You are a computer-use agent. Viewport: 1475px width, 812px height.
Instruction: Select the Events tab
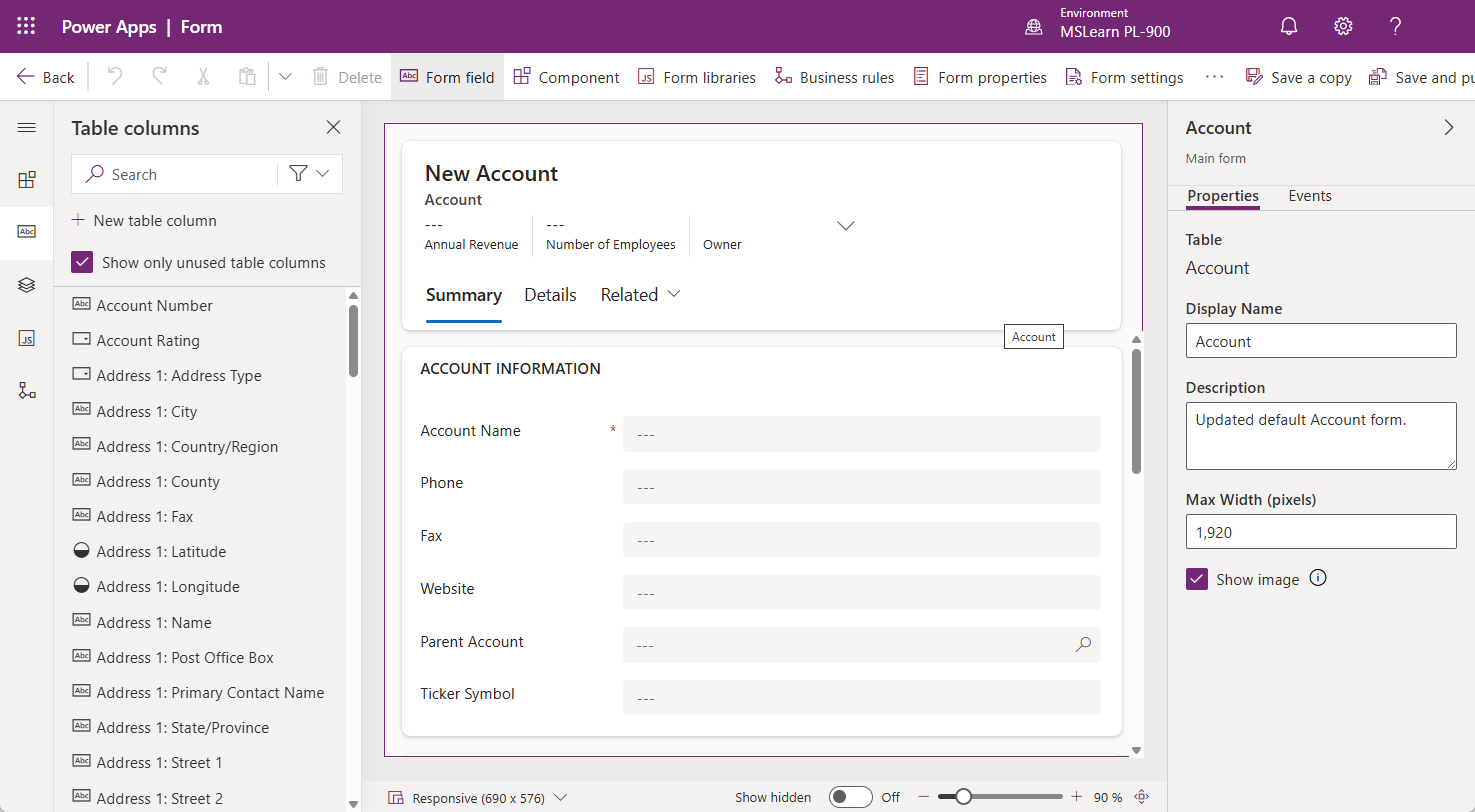pyautogui.click(x=1310, y=196)
